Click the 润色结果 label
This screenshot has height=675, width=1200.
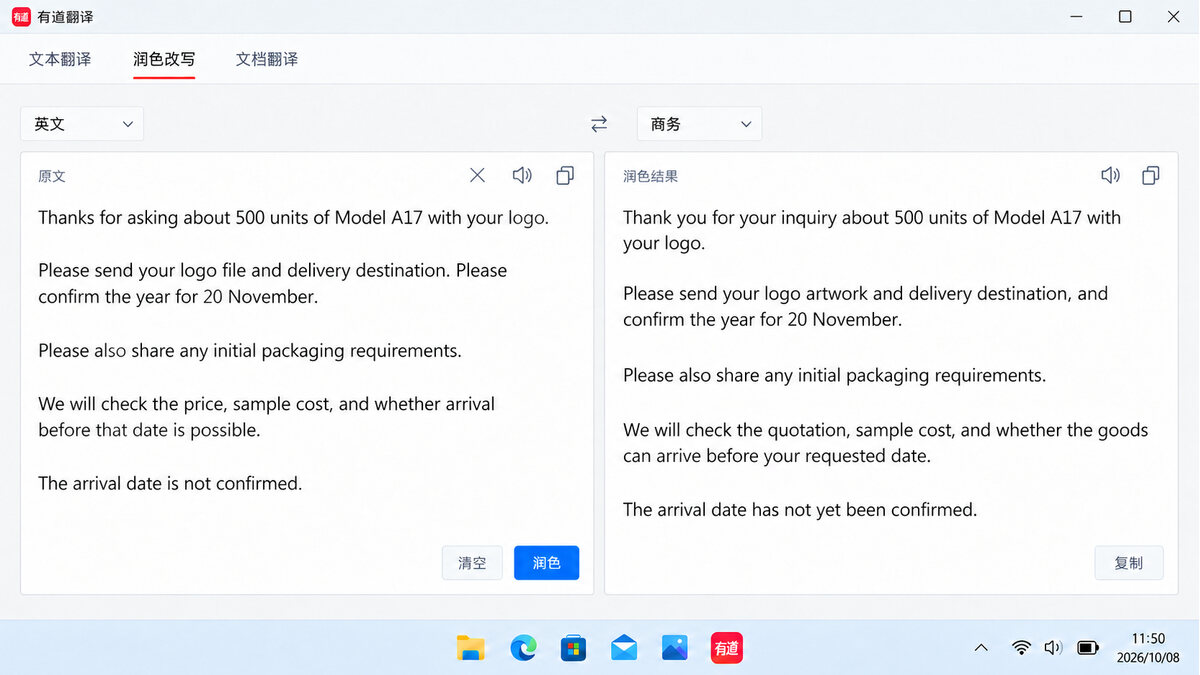click(x=651, y=176)
